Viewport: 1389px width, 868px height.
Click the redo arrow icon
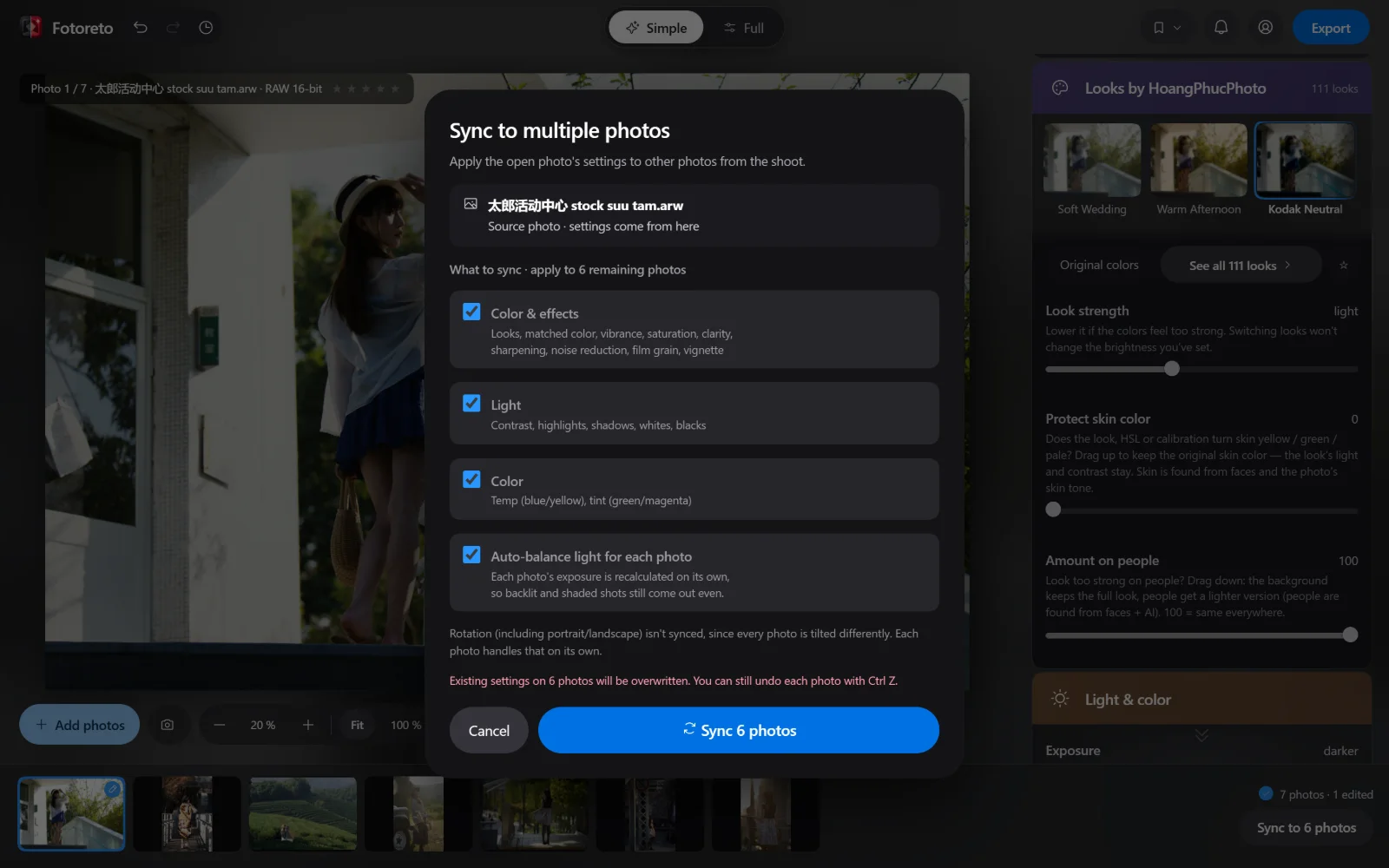tap(173, 28)
